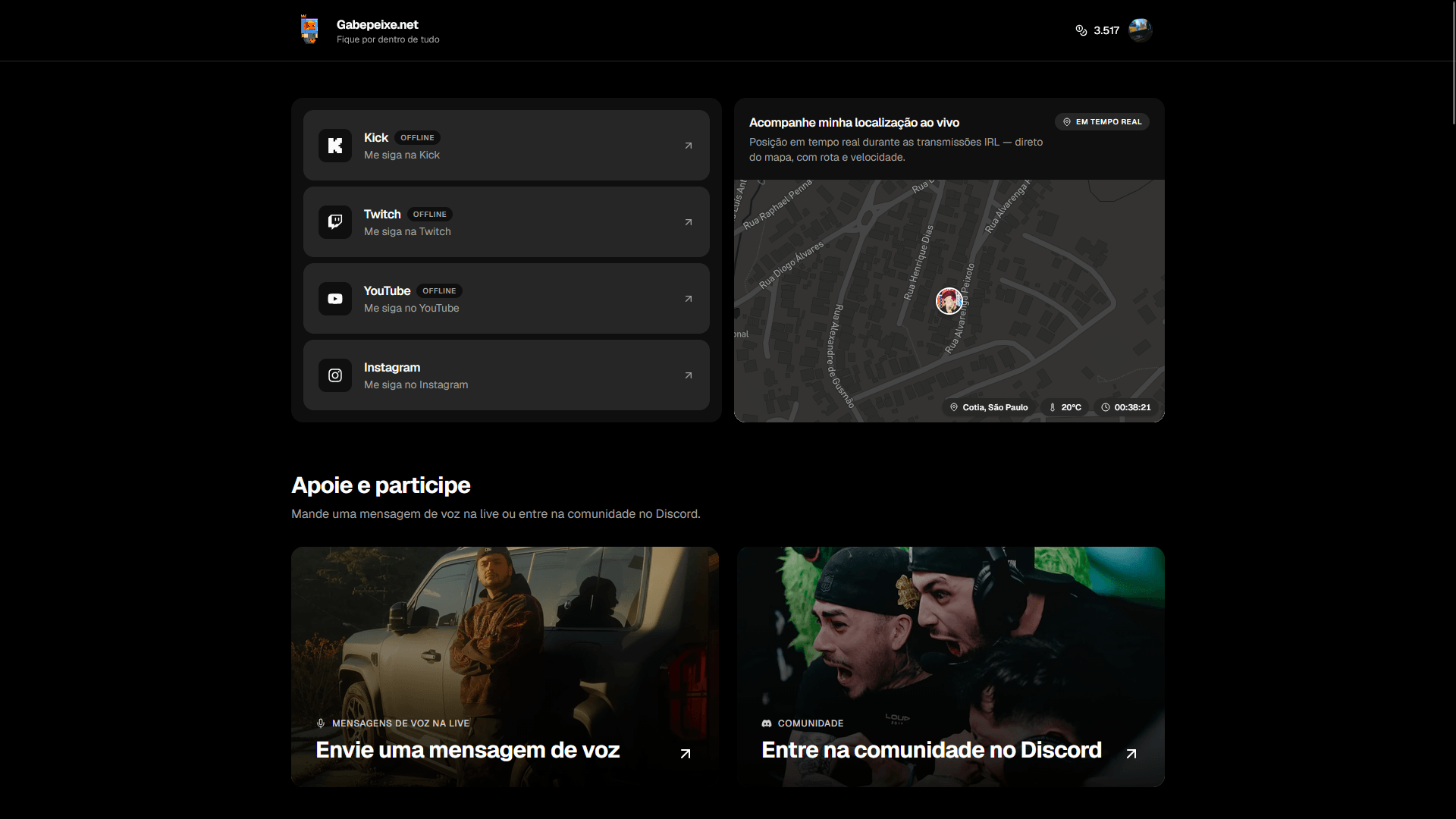Open 'Me siga na Kick' link
Image resolution: width=1456 pixels, height=819 pixels.
[x=402, y=155]
